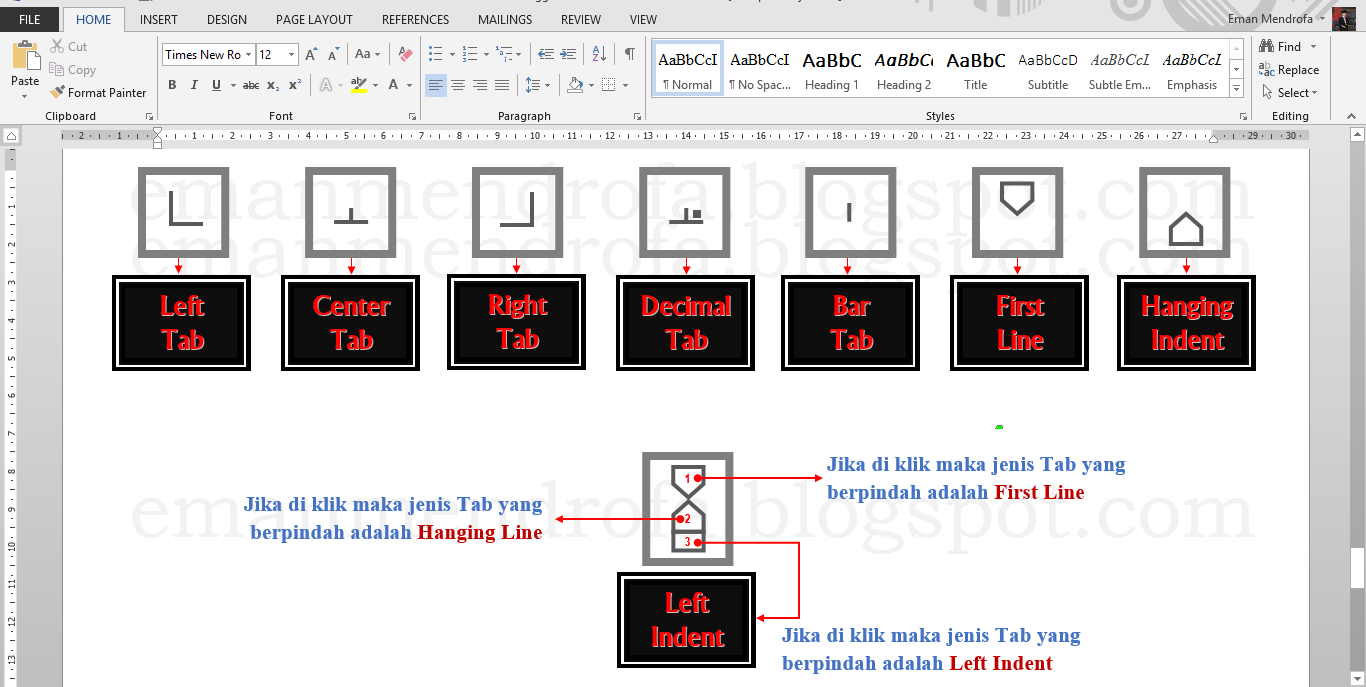1366x687 pixels.
Task: Expand the underline style dropdown arrow
Action: [231, 86]
